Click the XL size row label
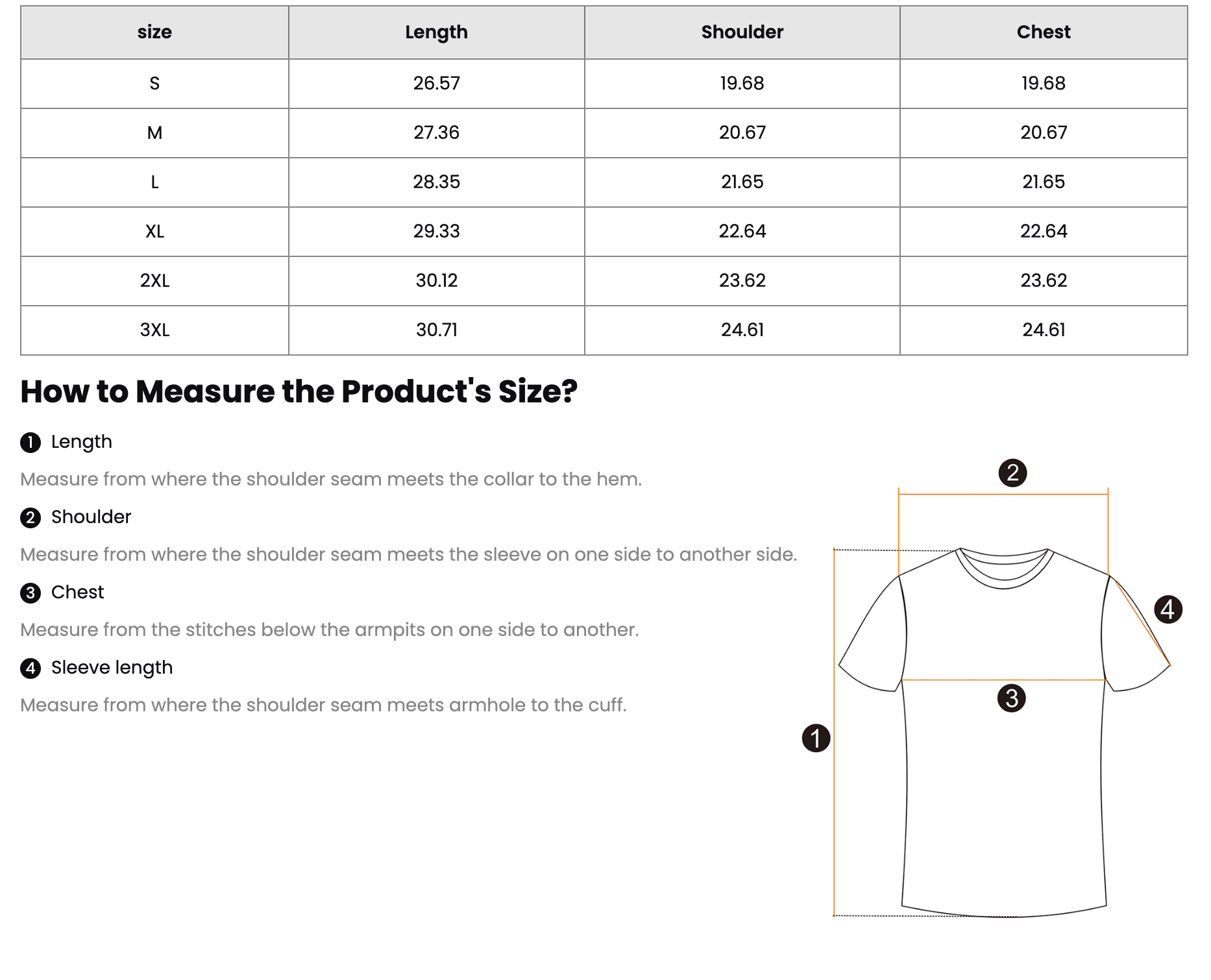This screenshot has height=980, width=1211. point(154,232)
